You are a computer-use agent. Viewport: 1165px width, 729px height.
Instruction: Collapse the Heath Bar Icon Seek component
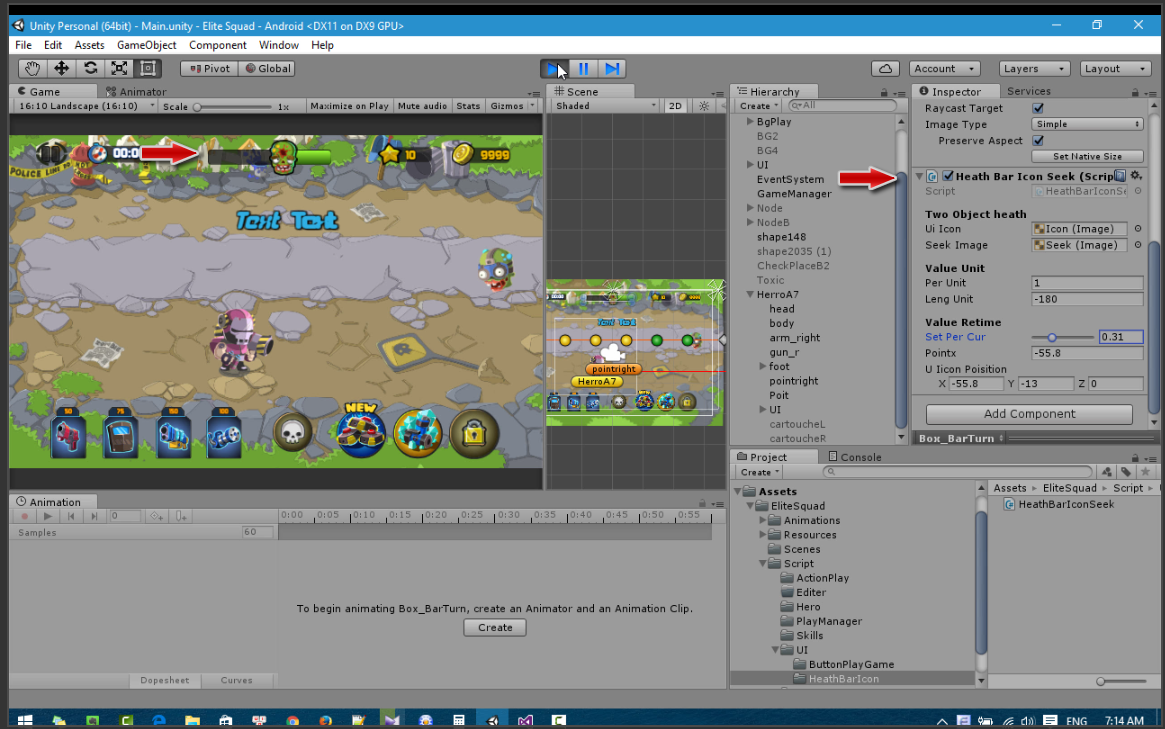pos(920,176)
